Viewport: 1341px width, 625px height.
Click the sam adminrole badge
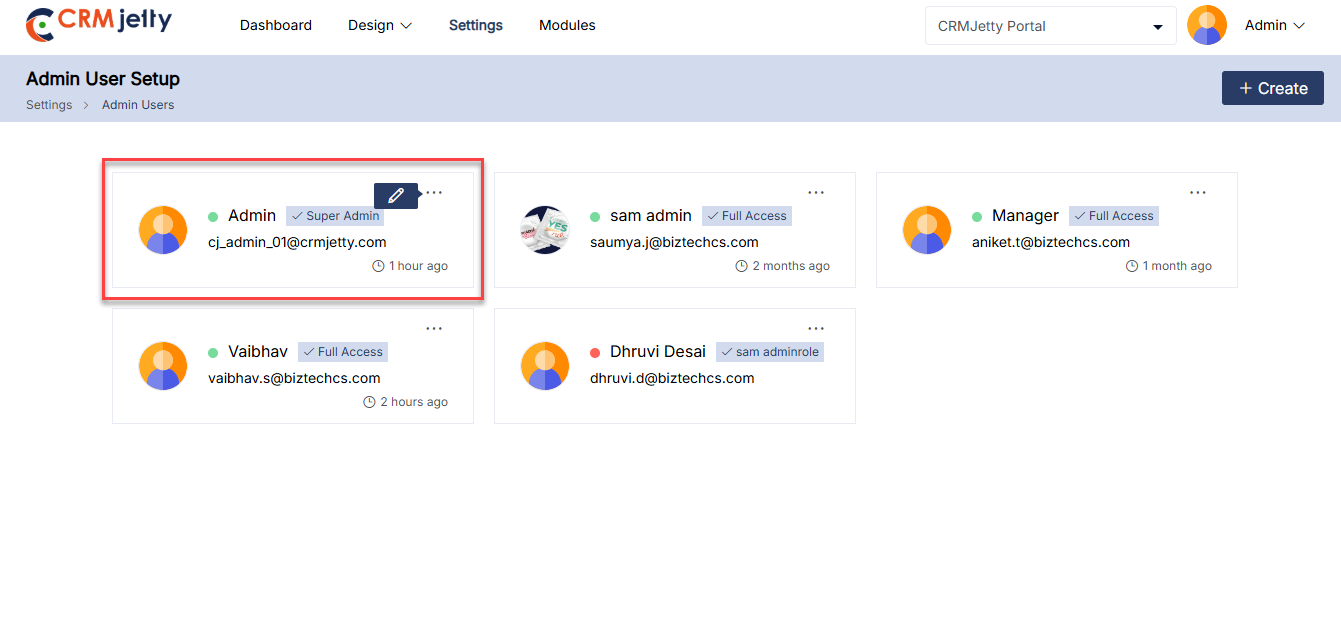(x=770, y=352)
